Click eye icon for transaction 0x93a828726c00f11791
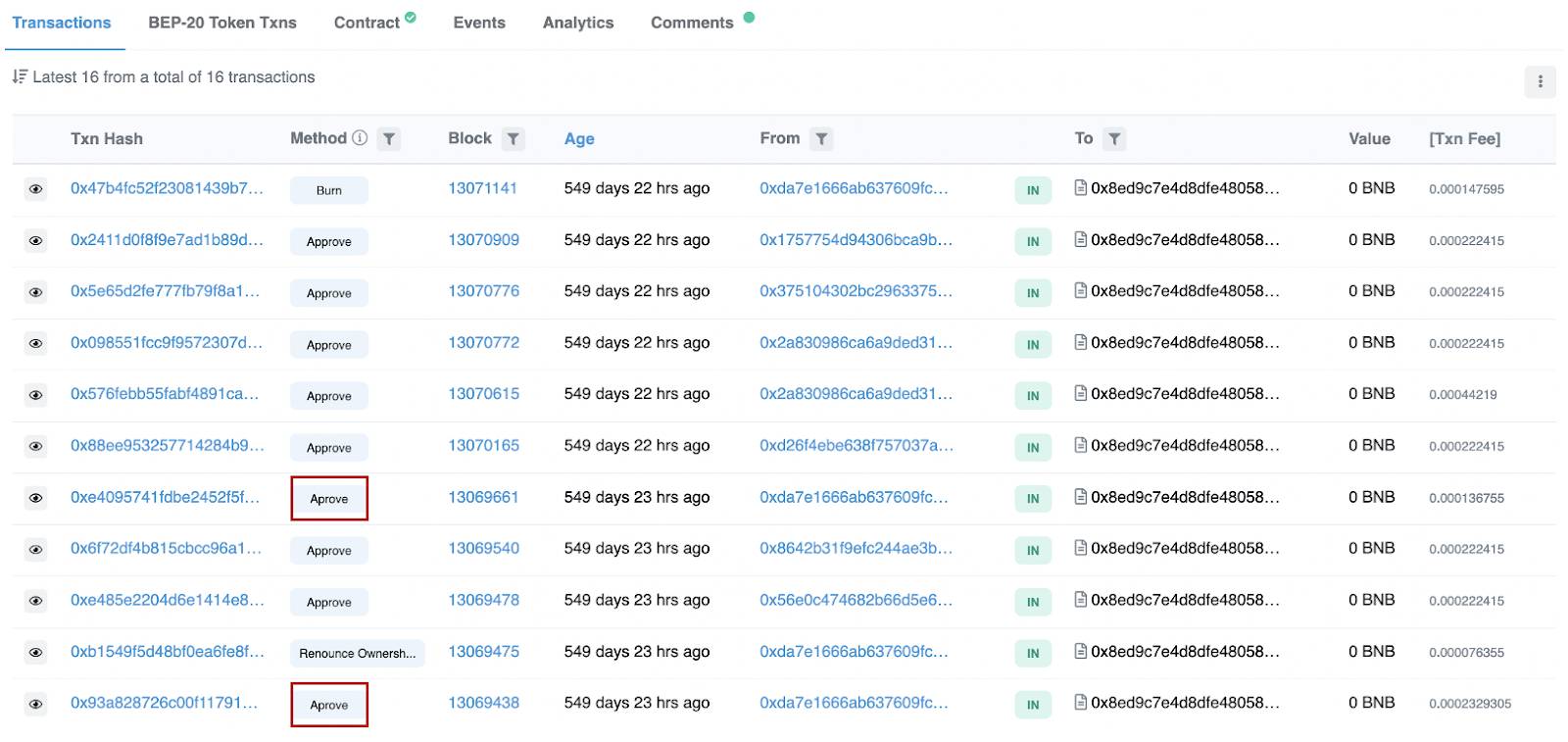This screenshot has height=742, width=1568. click(35, 704)
